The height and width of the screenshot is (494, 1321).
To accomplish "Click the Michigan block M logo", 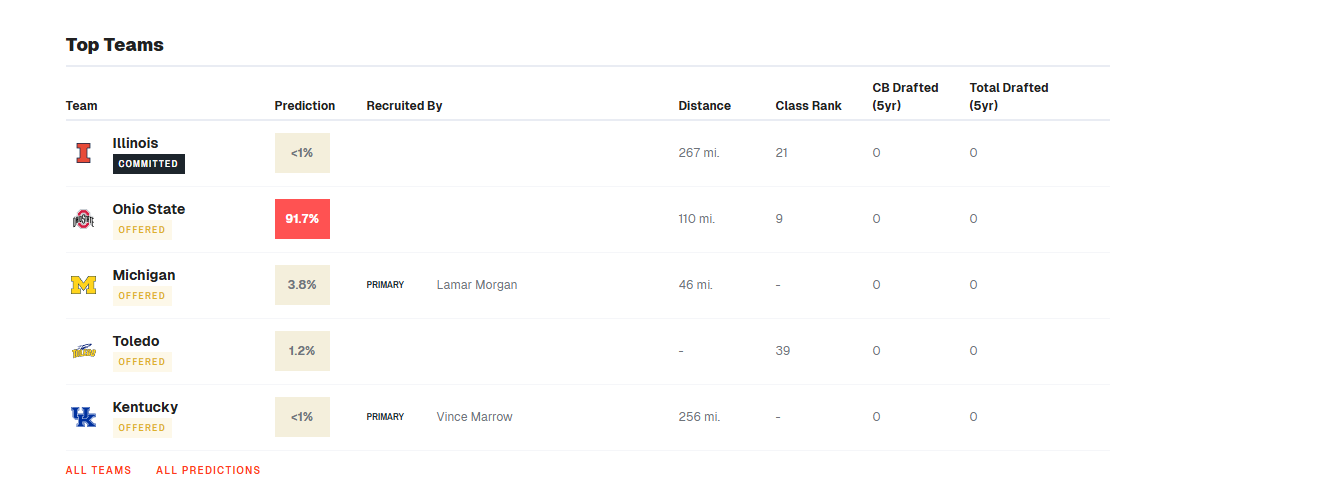I will click(83, 285).
